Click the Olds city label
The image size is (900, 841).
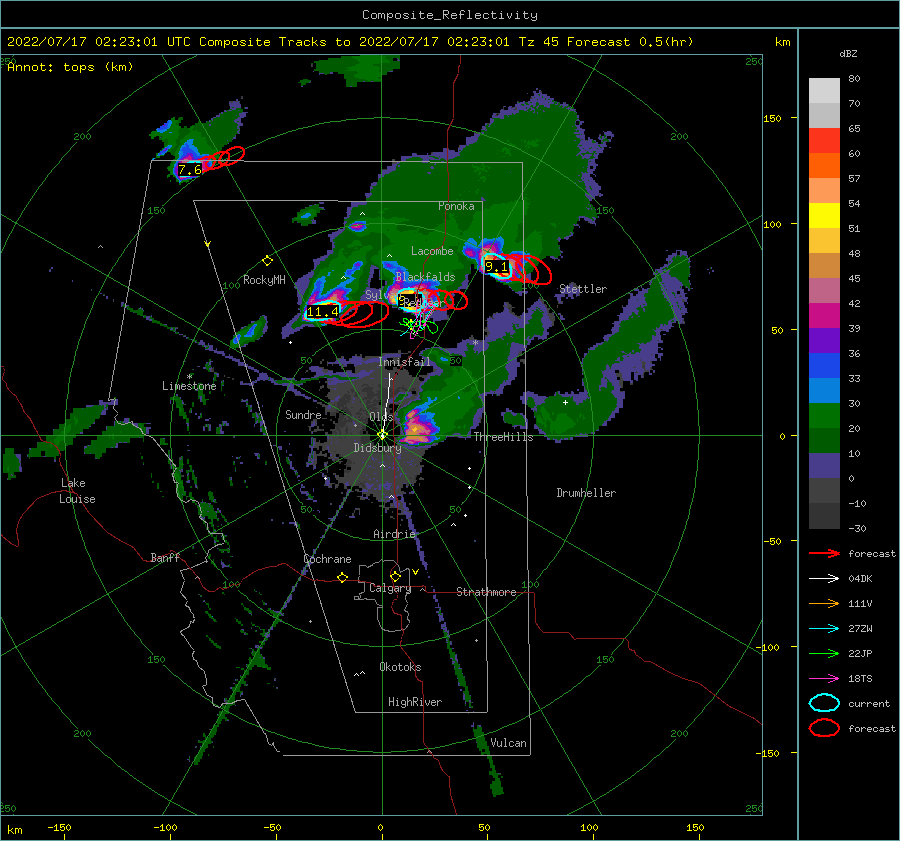(x=381, y=416)
